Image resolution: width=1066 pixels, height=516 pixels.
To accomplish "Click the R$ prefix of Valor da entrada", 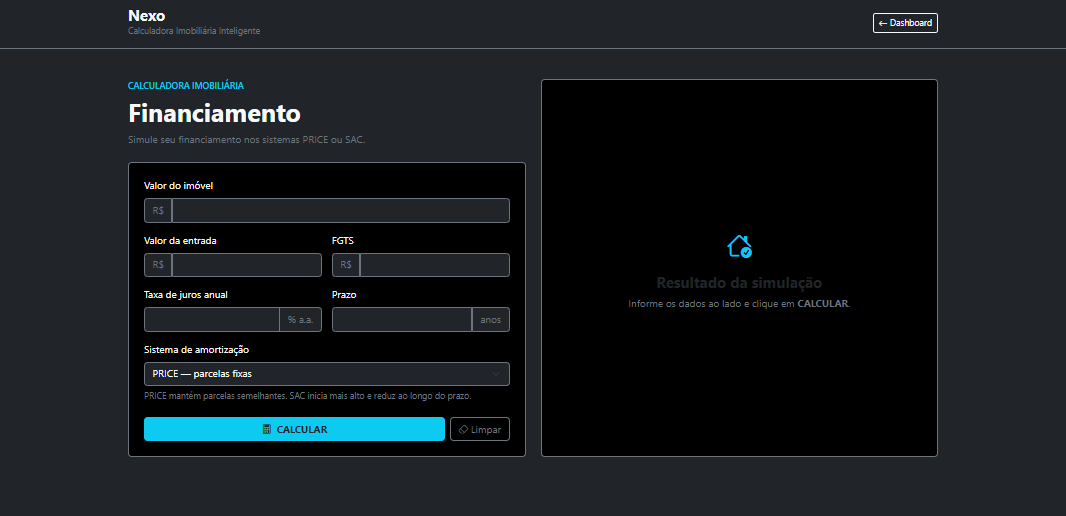I will [x=158, y=265].
